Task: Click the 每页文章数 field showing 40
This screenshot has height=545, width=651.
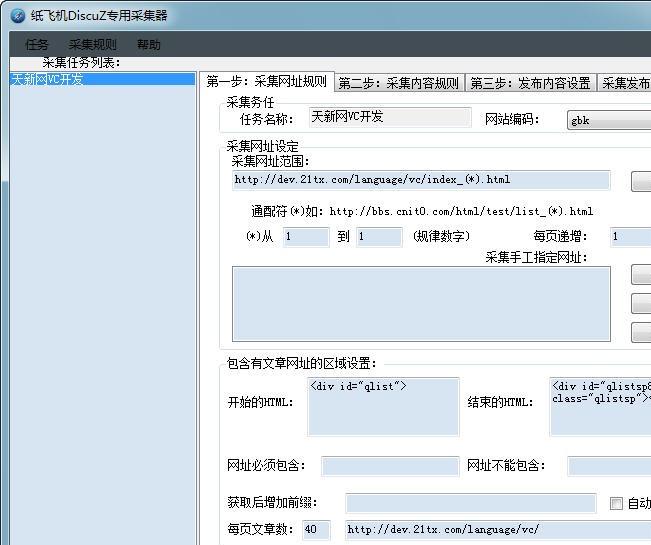Action: [x=316, y=529]
